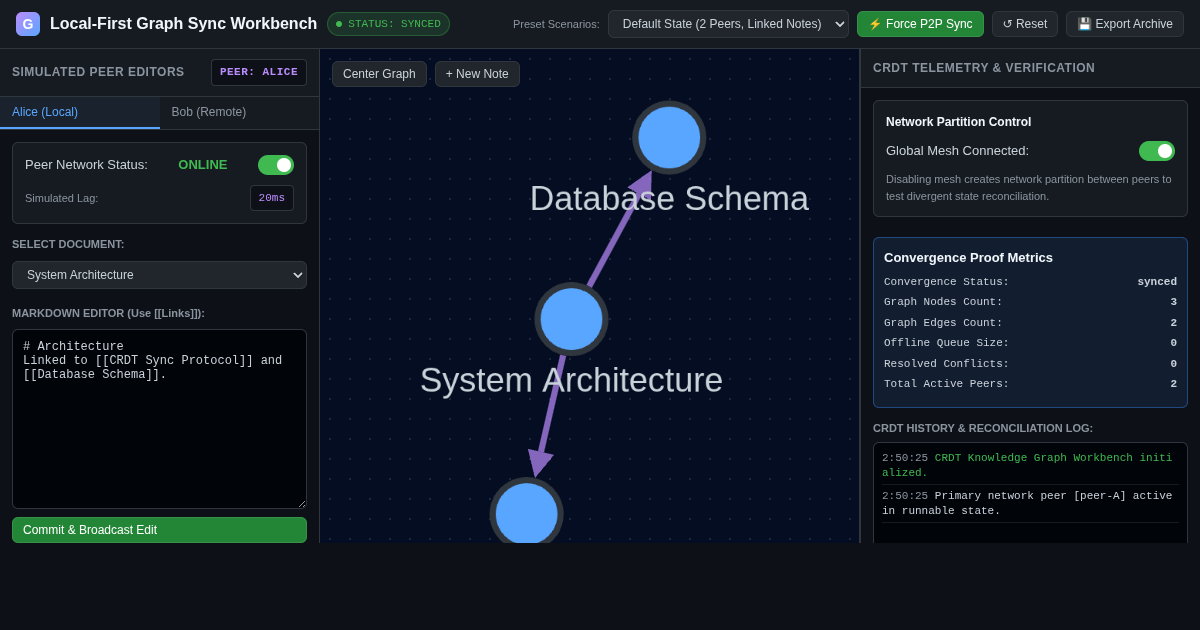This screenshot has height=630, width=1200.
Task: Click the System Architecture graph node
Action: tap(571, 319)
